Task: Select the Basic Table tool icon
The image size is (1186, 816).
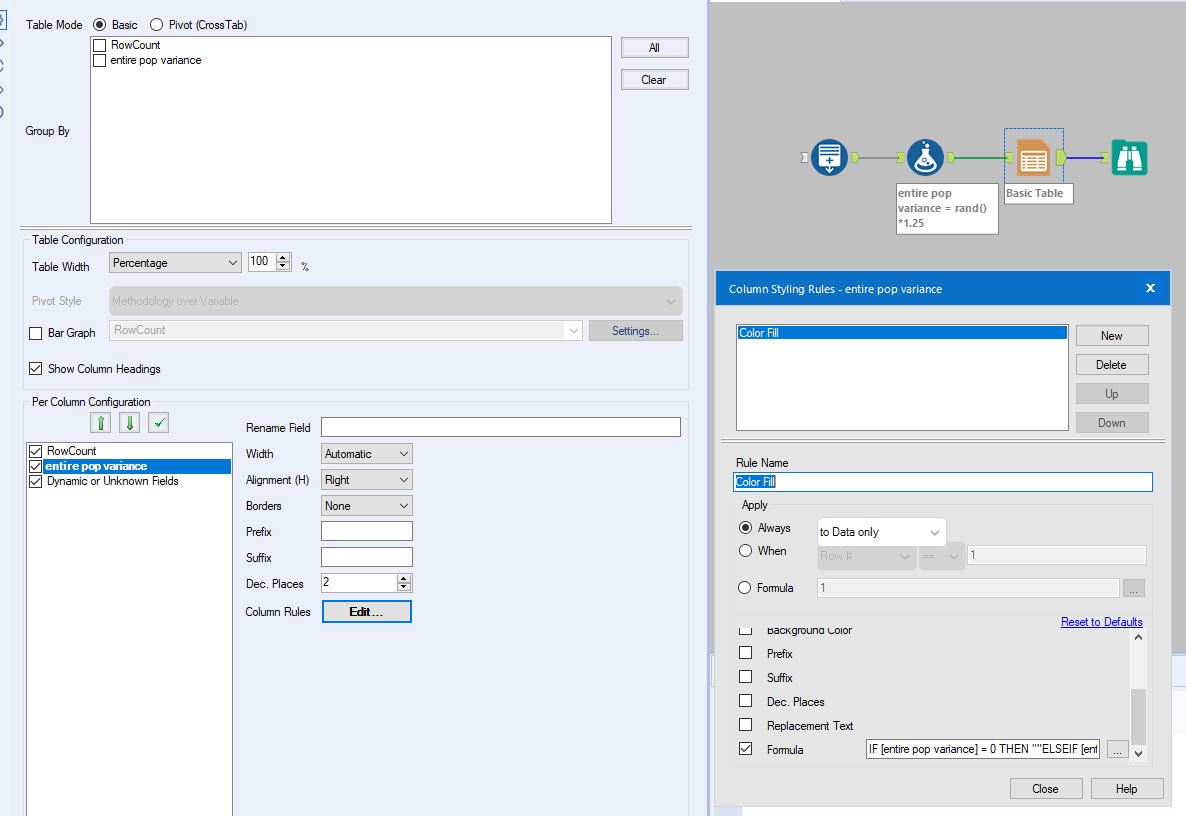Action: point(1035,157)
